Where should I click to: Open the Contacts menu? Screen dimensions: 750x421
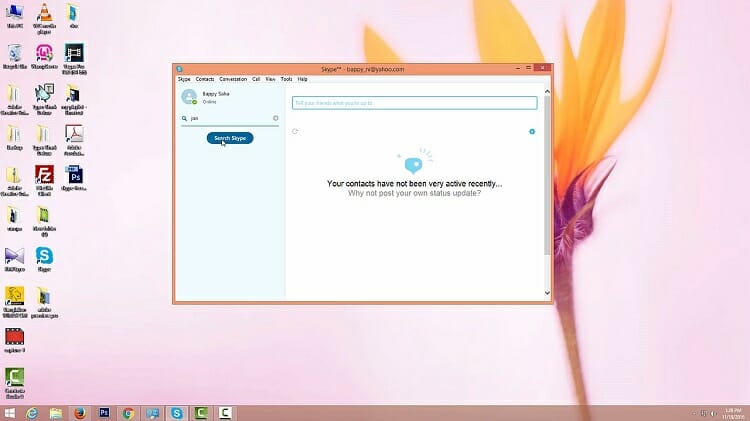click(205, 79)
